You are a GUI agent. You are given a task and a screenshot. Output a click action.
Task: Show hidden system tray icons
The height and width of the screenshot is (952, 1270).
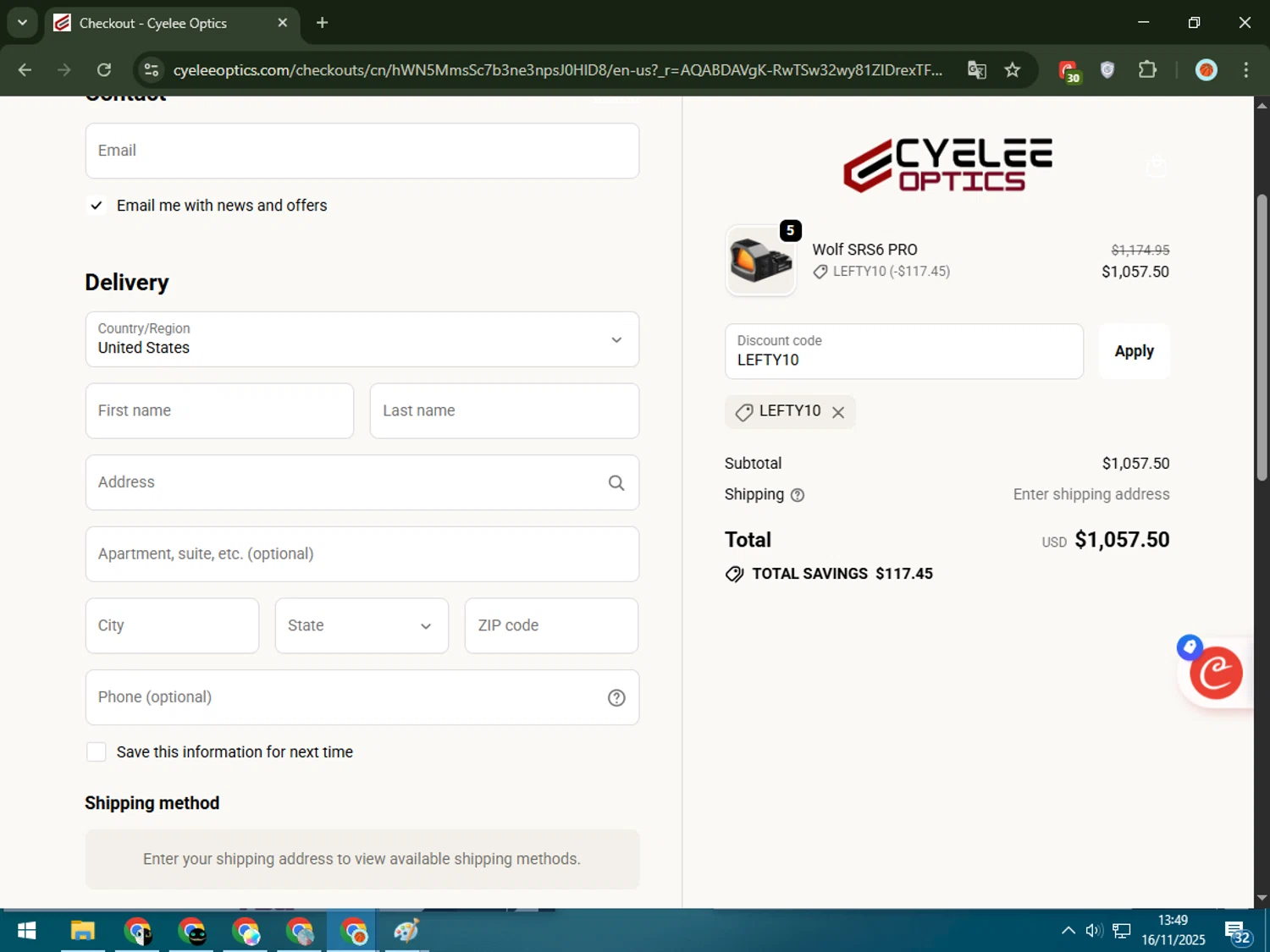(1068, 931)
